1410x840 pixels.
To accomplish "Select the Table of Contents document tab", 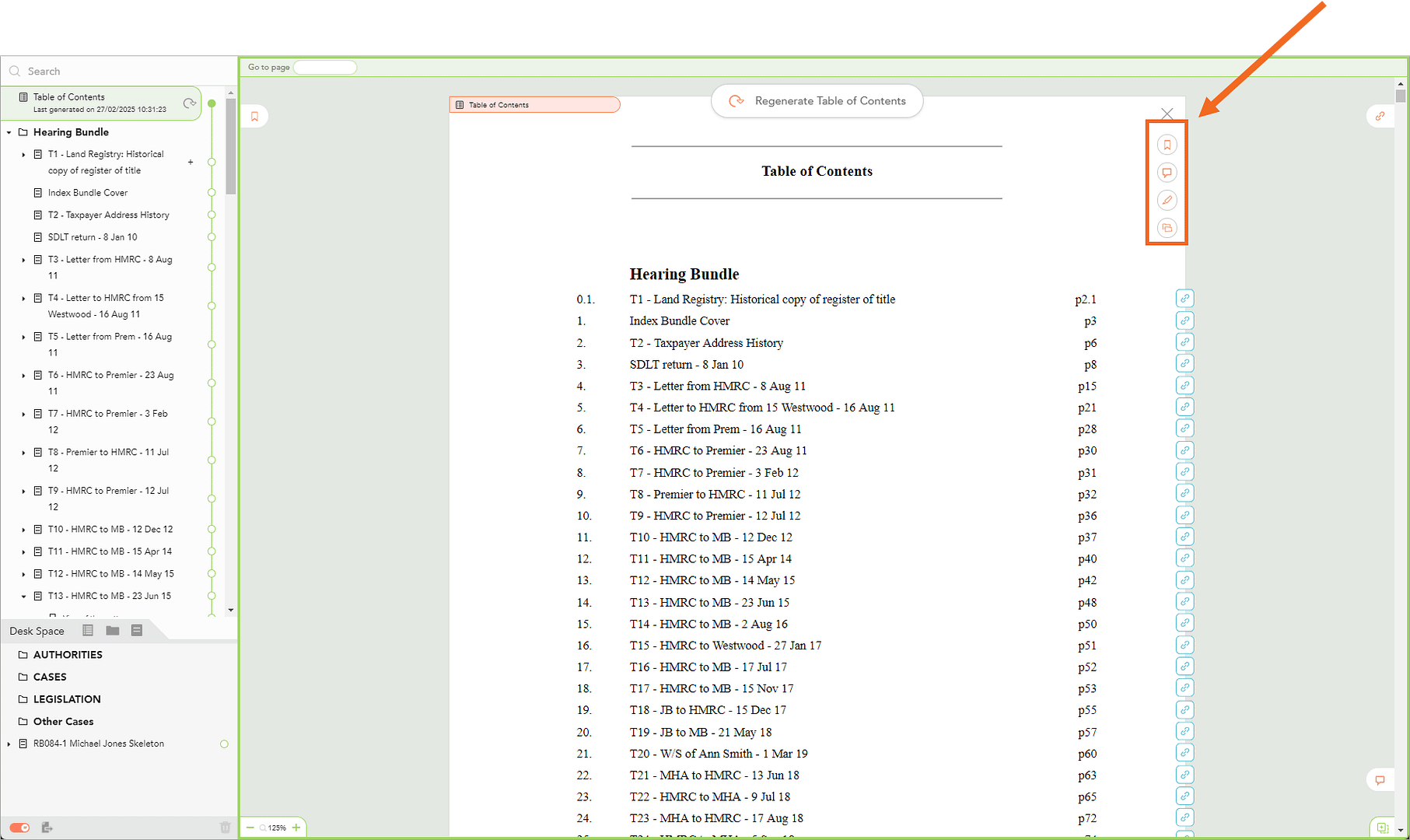I will pyautogui.click(x=534, y=105).
